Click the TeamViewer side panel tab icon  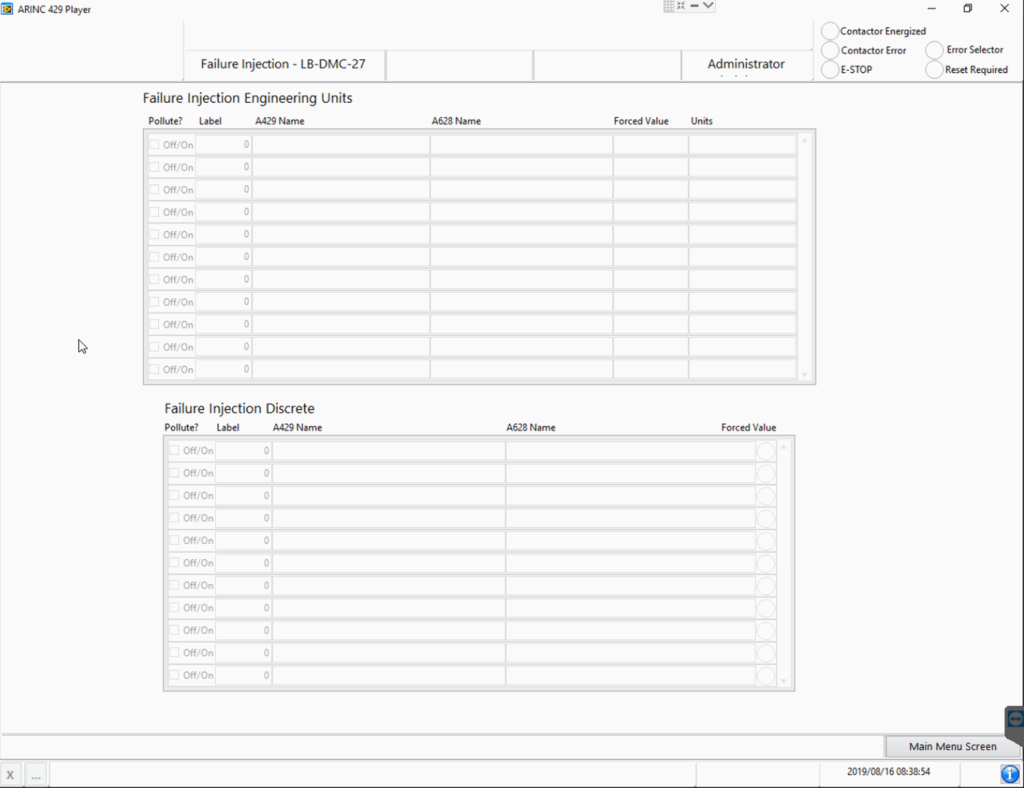point(1015,719)
